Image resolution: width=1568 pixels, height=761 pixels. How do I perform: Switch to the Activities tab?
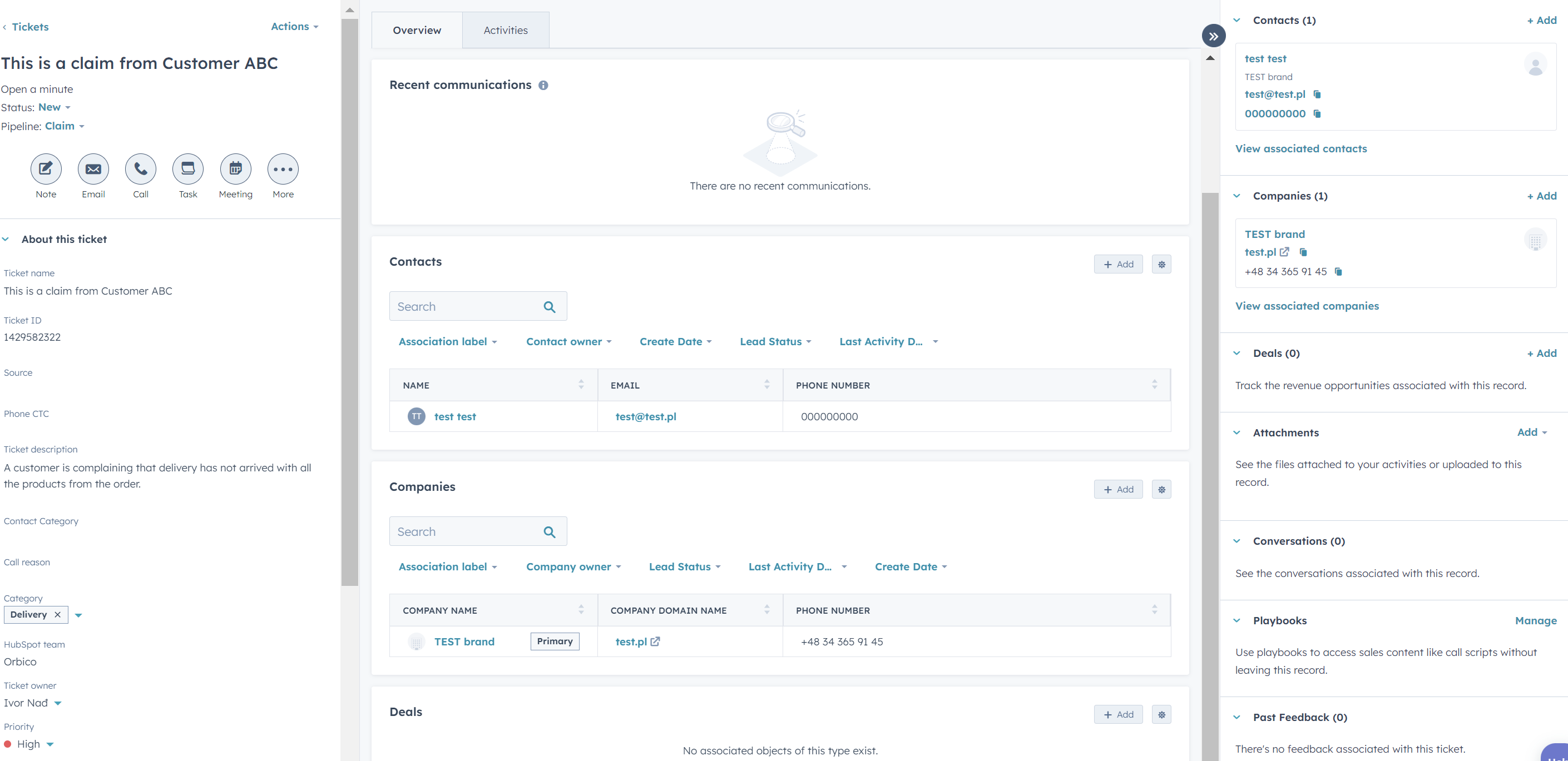pyautogui.click(x=505, y=30)
